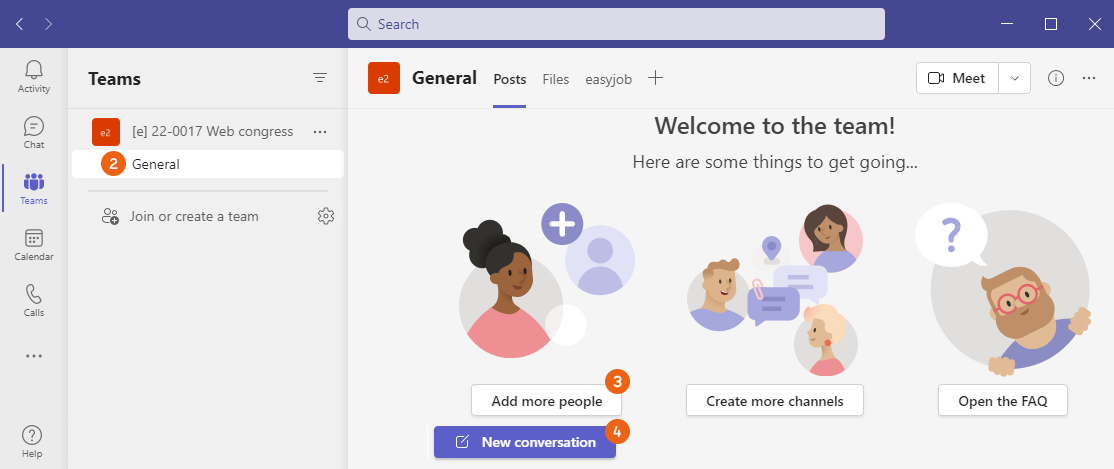The width and height of the screenshot is (1114, 469).
Task: Show channel info icon
Action: tap(1056, 78)
